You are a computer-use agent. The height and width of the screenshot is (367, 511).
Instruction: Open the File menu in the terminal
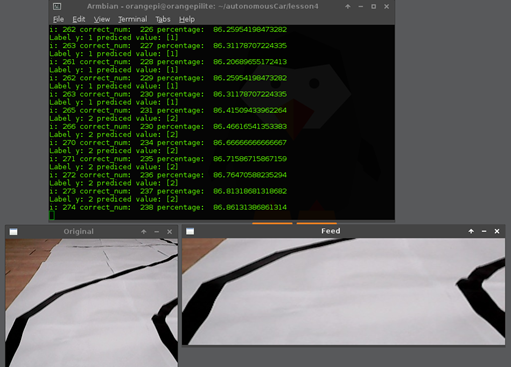click(x=58, y=19)
